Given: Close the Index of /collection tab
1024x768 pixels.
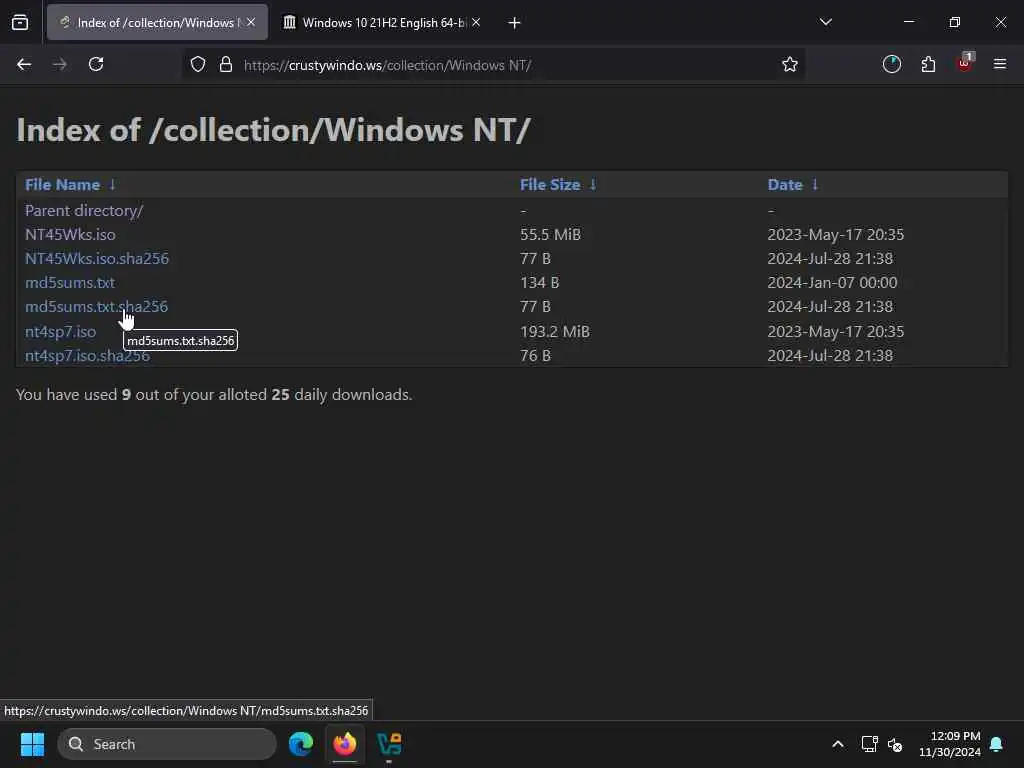Looking at the screenshot, I should pos(251,22).
